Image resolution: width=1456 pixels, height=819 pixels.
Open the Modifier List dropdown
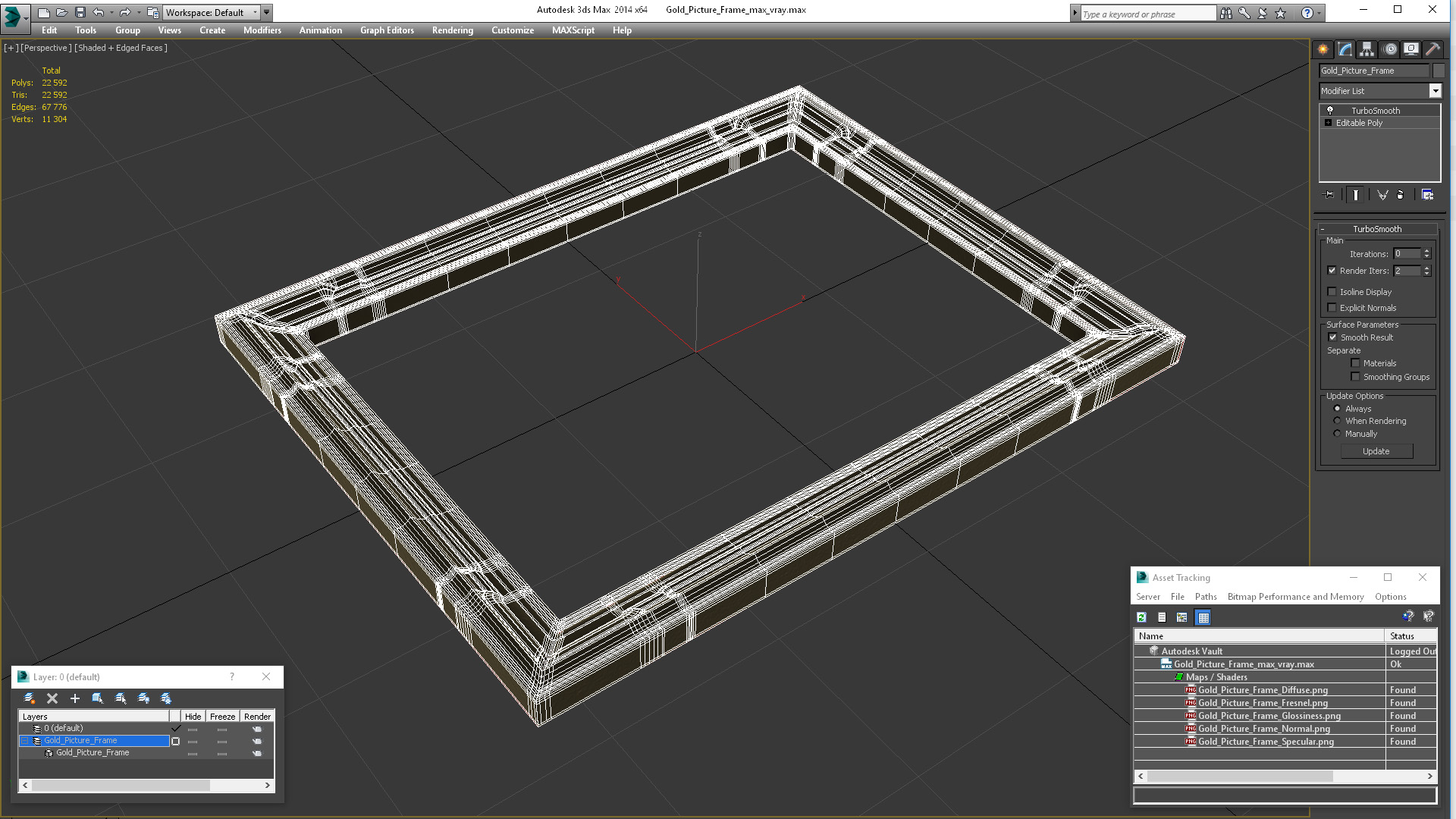[x=1435, y=91]
